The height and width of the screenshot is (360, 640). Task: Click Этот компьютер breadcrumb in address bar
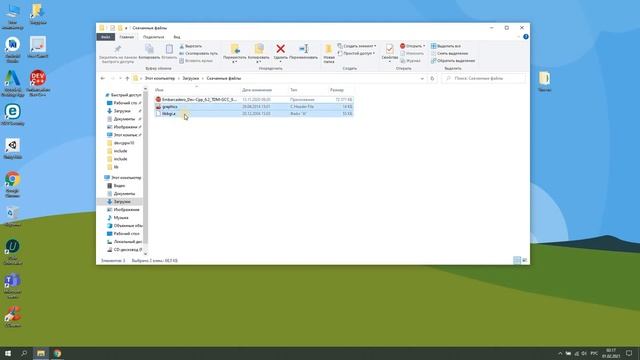160,78
